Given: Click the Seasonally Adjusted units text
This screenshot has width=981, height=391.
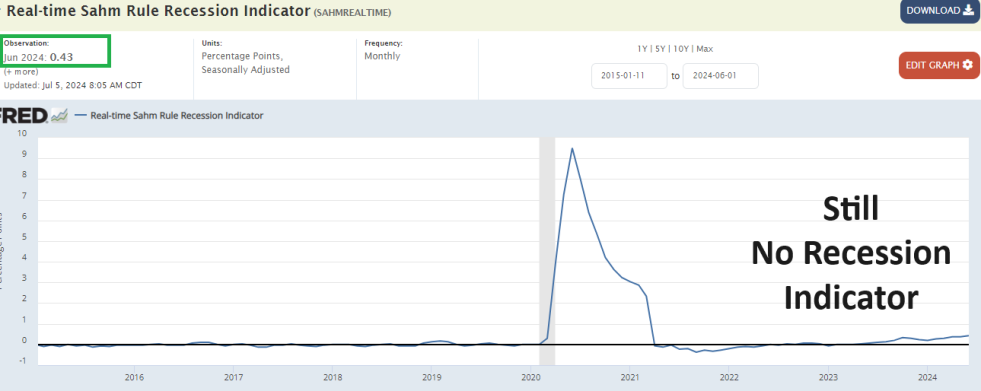Looking at the screenshot, I should click(245, 70).
